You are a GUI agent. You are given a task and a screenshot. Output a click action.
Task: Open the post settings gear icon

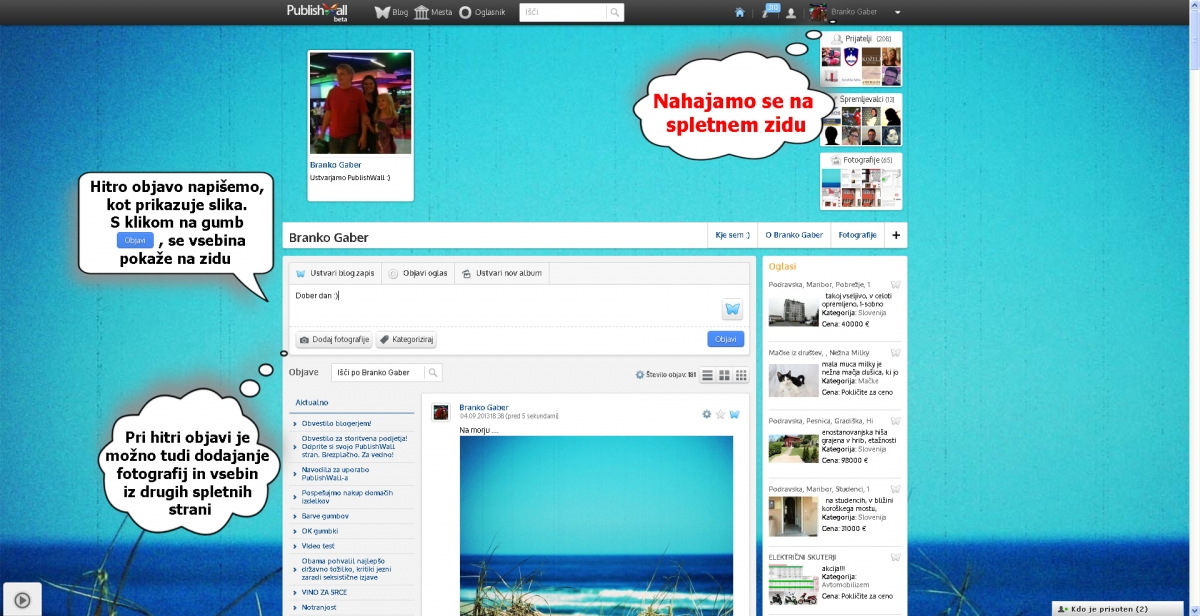click(707, 414)
